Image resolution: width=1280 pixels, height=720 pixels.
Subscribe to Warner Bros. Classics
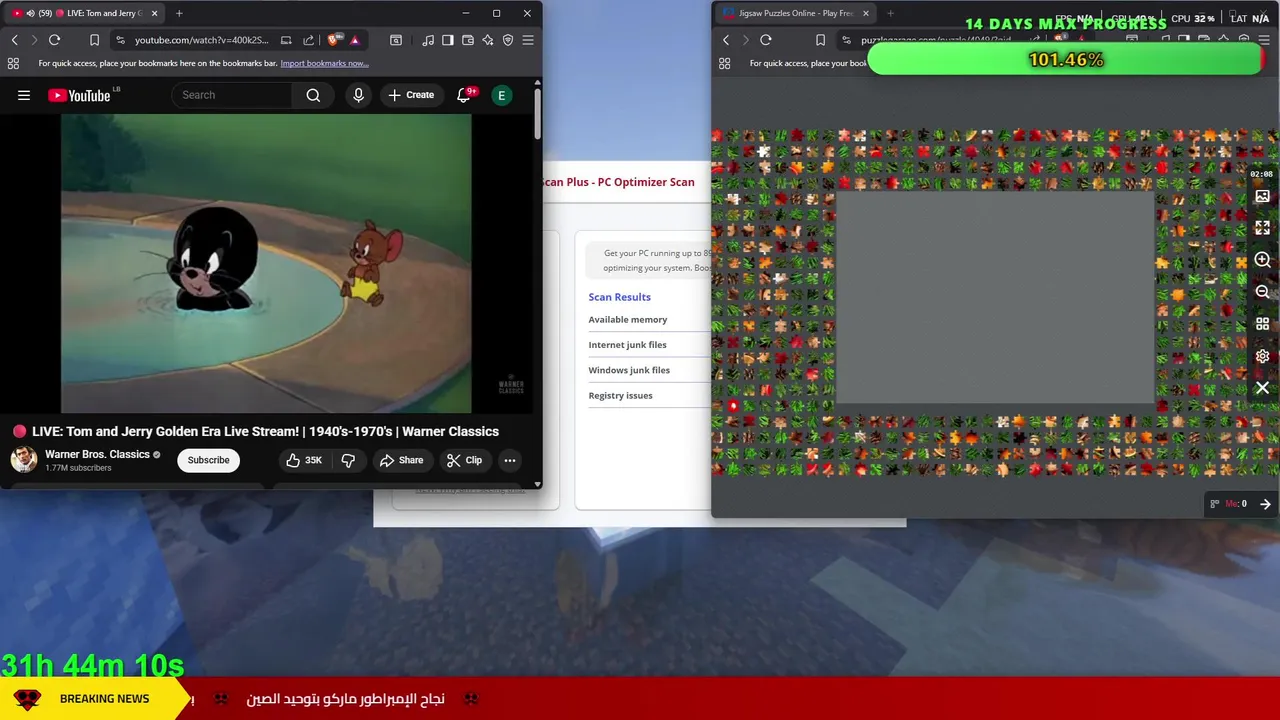[x=208, y=460]
